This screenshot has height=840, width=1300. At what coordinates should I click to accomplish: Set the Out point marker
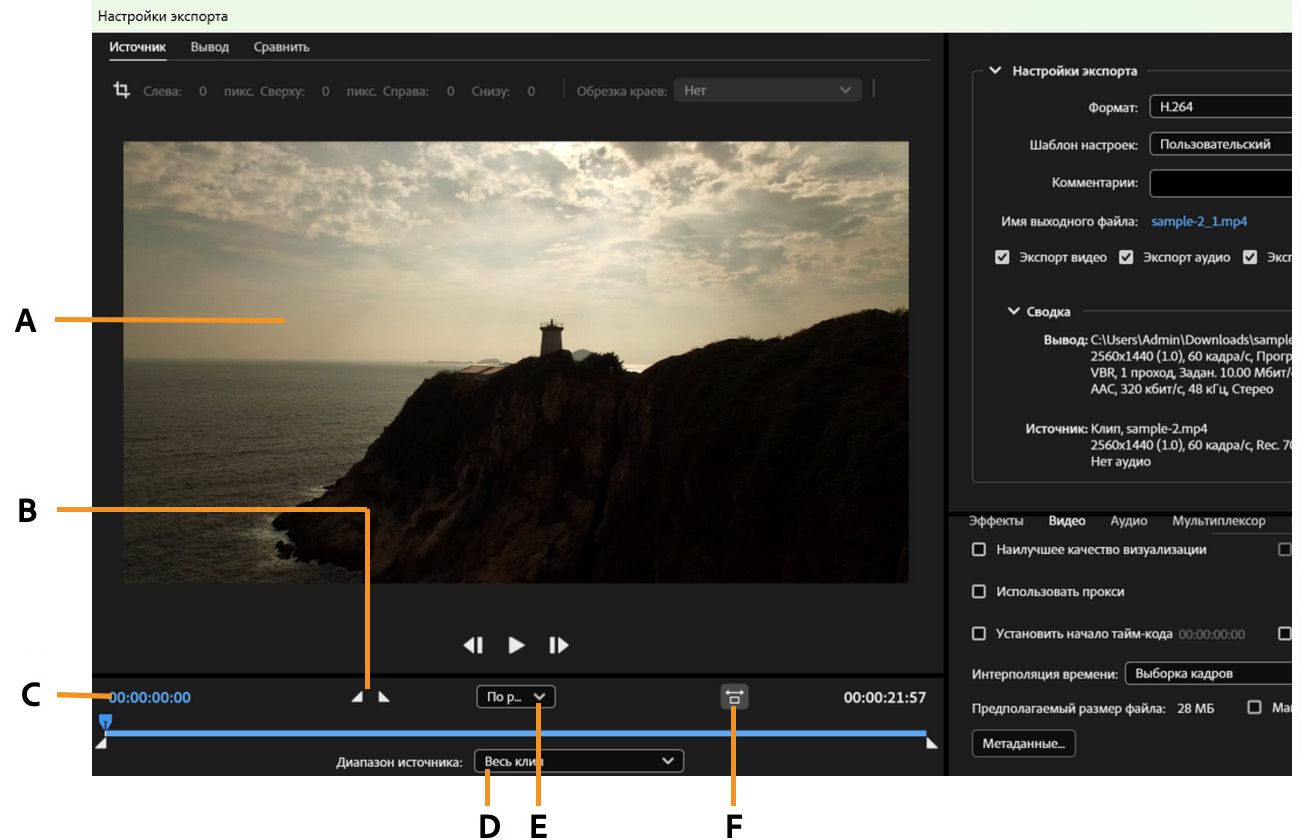tap(384, 697)
